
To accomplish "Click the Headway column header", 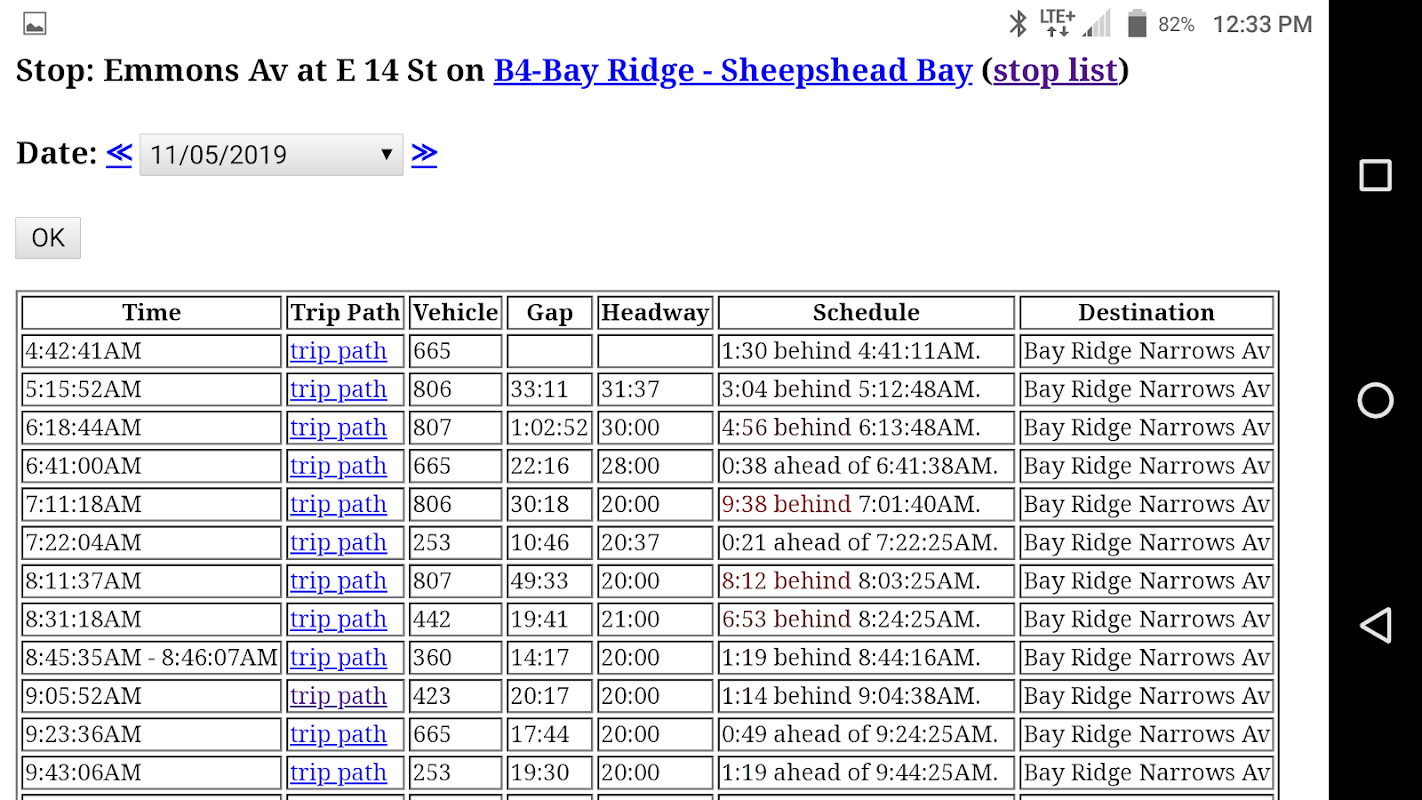I will (x=655, y=313).
